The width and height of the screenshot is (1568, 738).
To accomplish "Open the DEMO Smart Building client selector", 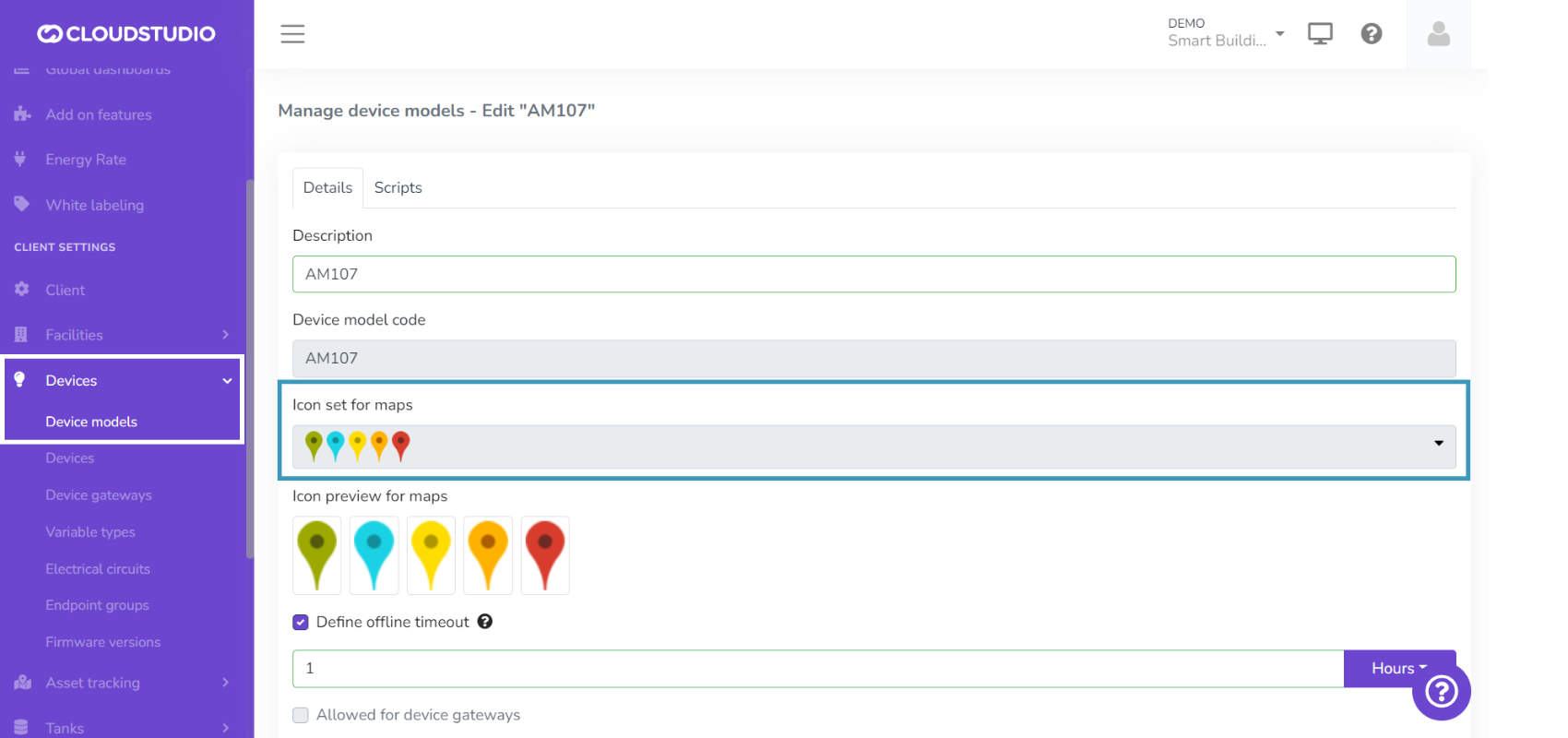I will coord(1225,33).
